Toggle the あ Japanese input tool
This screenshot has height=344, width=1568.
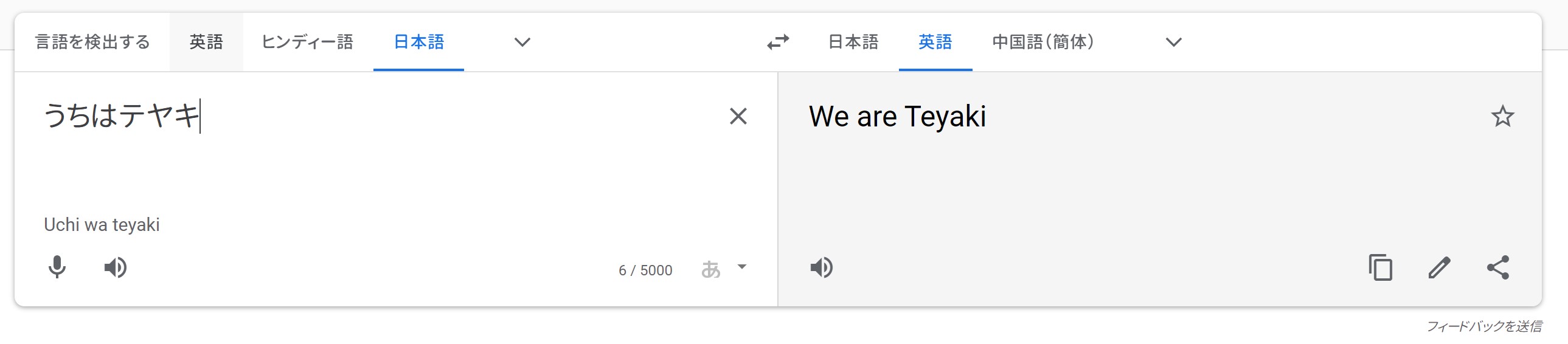click(x=710, y=269)
